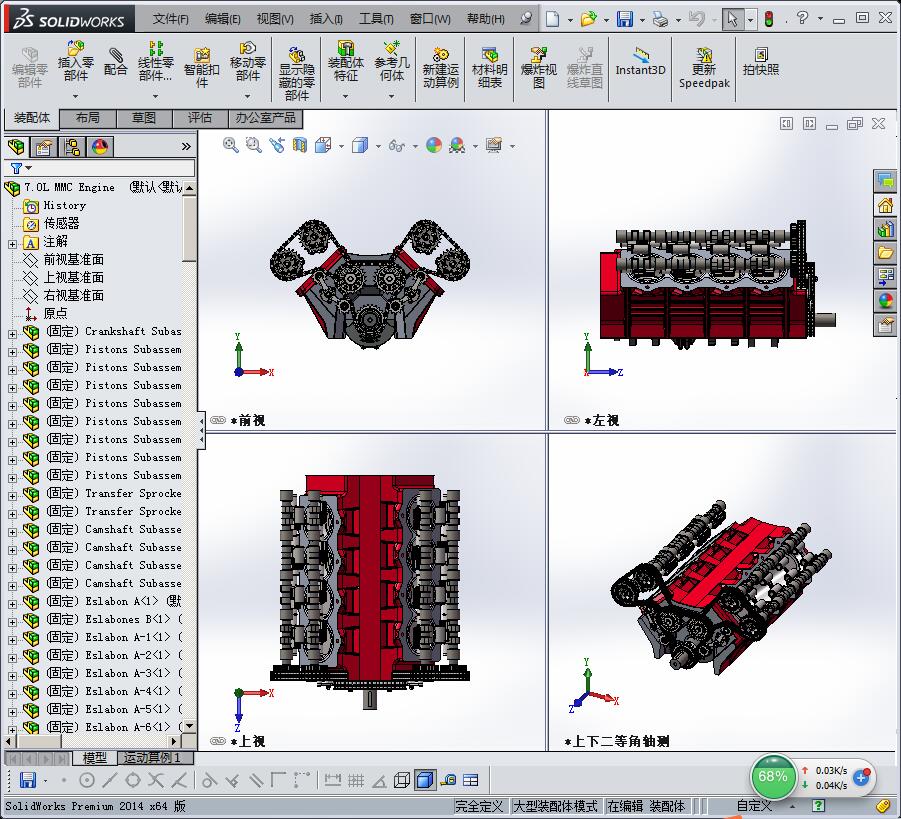Click Reference Geometry (参考几何体) icon

(392, 48)
